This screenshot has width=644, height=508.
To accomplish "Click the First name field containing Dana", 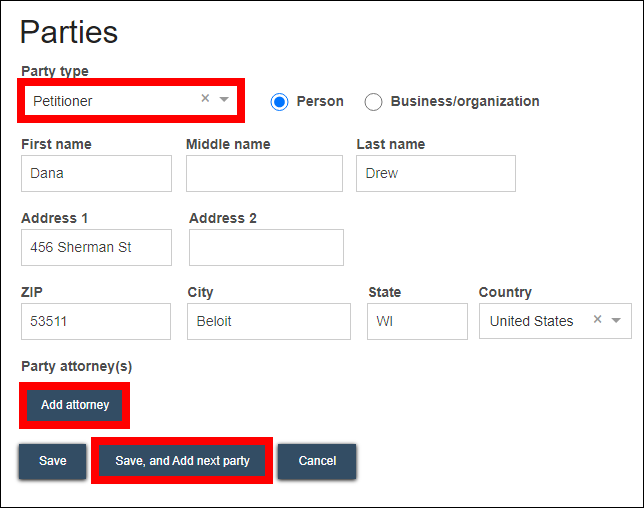I will (96, 173).
